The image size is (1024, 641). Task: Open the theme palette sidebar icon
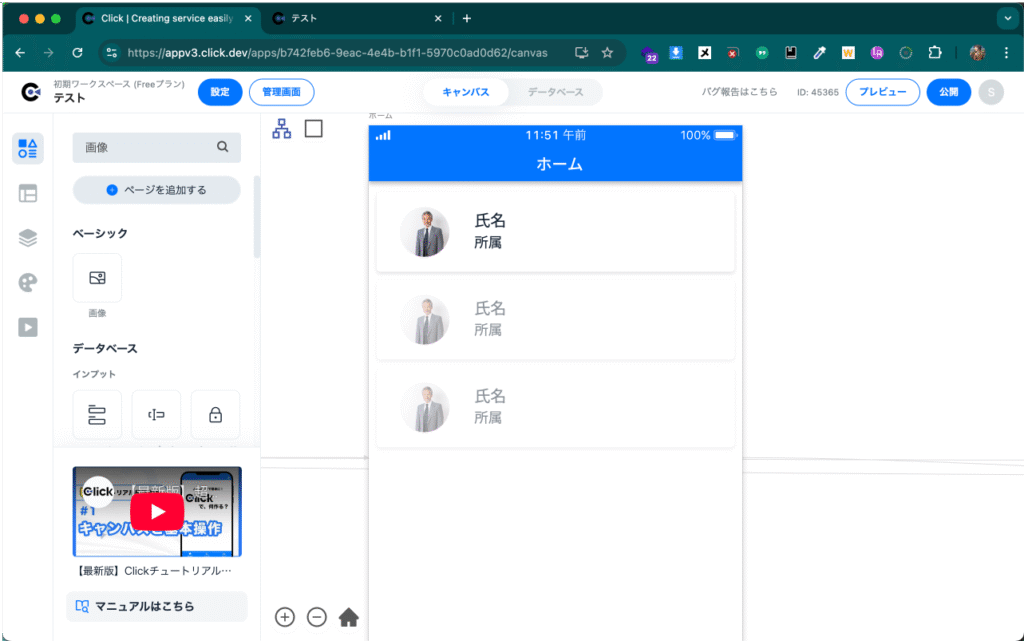pyautogui.click(x=27, y=282)
